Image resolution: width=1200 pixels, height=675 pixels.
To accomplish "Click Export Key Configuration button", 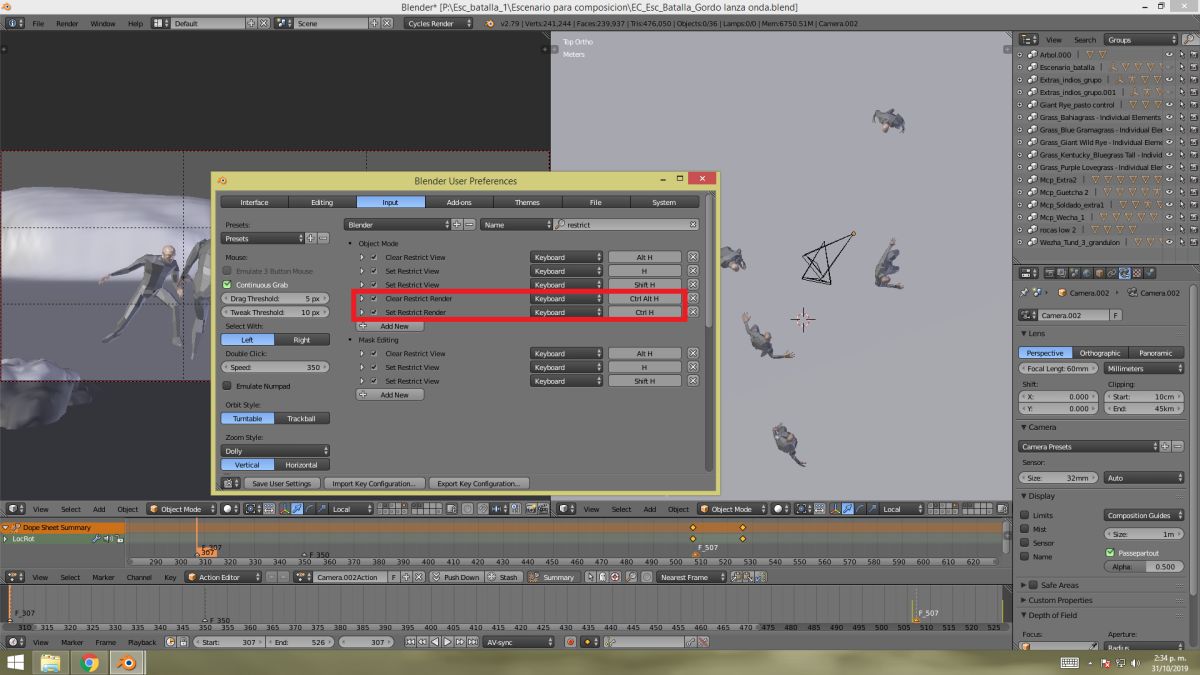I will click(478, 483).
